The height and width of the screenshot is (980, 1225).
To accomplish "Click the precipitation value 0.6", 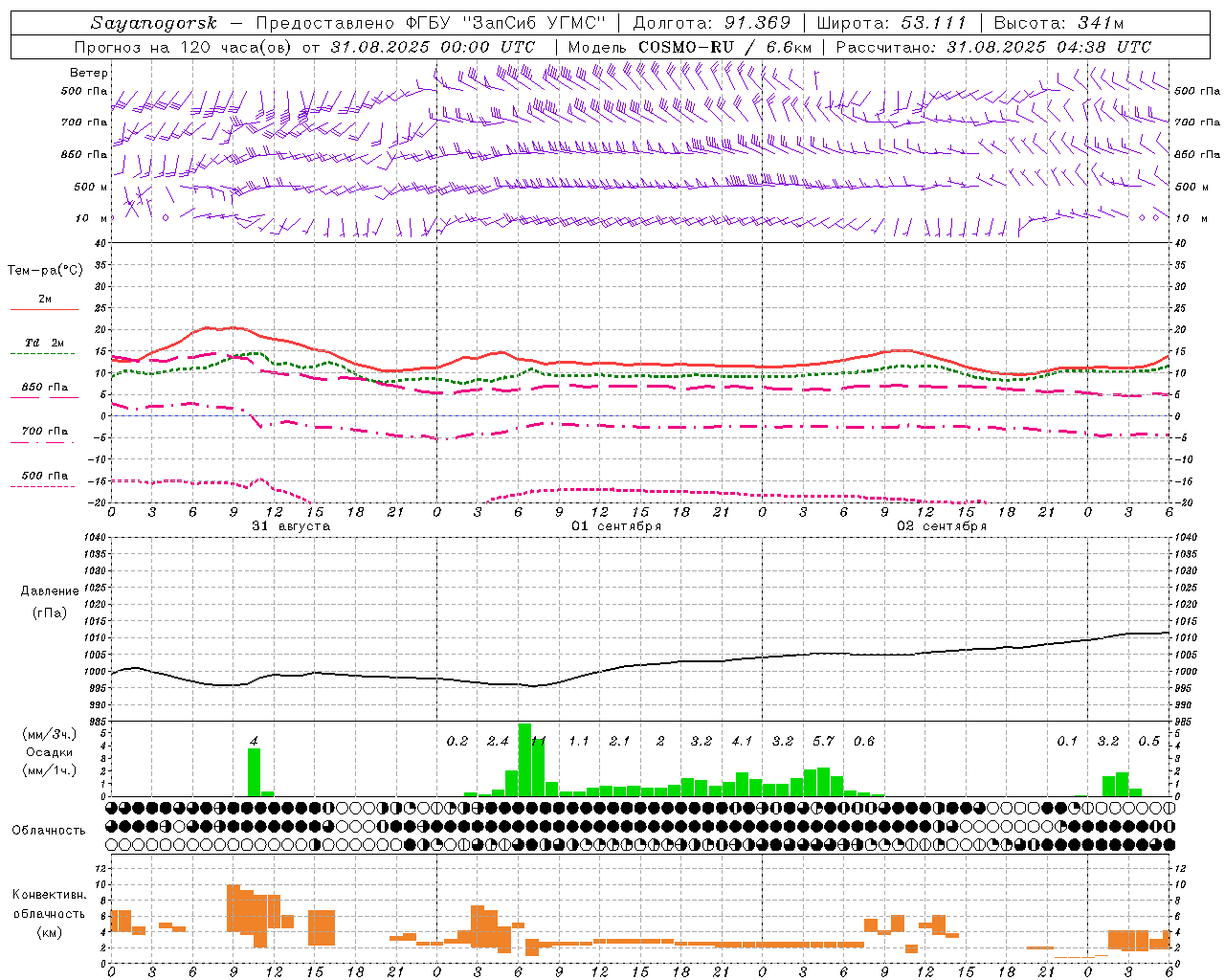I will (864, 741).
